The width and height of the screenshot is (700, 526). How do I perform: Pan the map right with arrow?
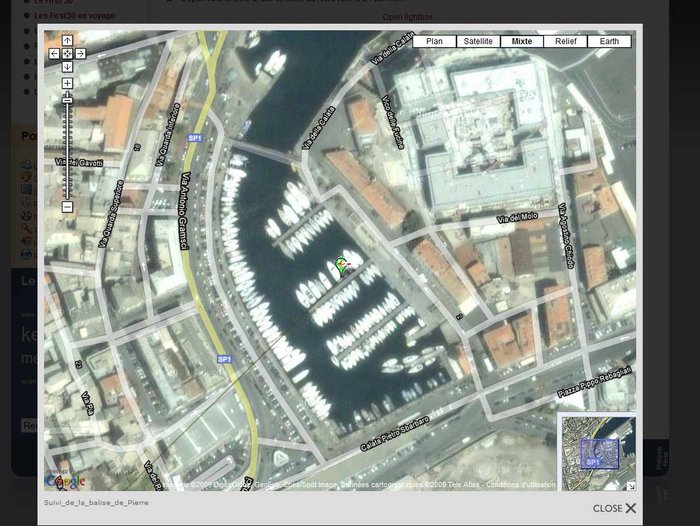coord(80,54)
